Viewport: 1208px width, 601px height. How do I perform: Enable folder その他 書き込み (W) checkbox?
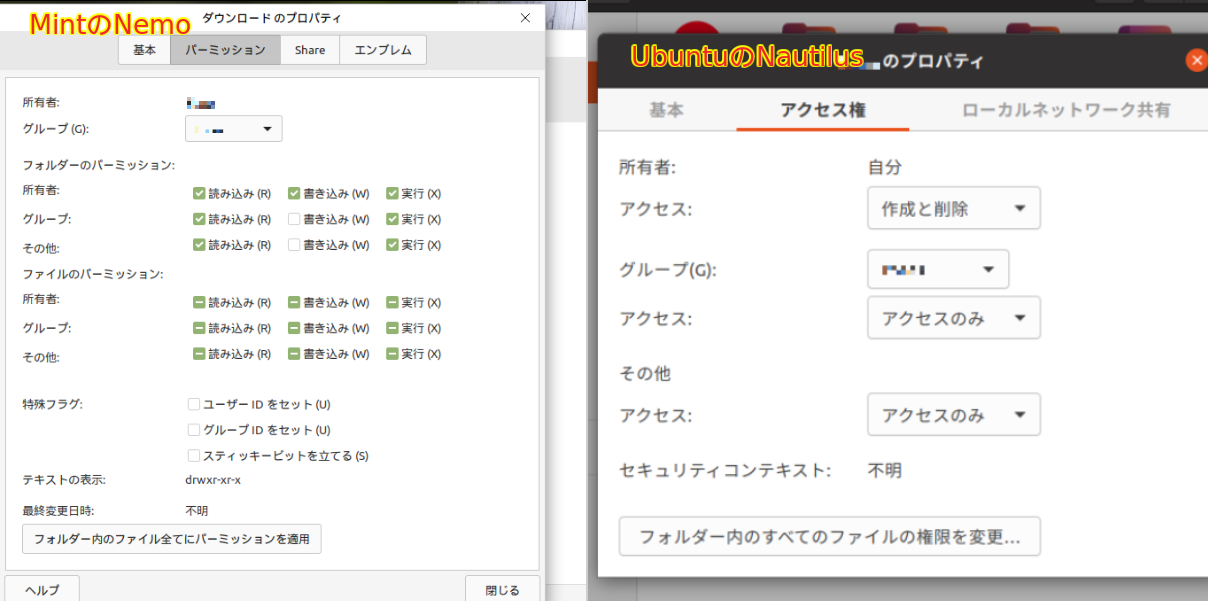[x=294, y=245]
